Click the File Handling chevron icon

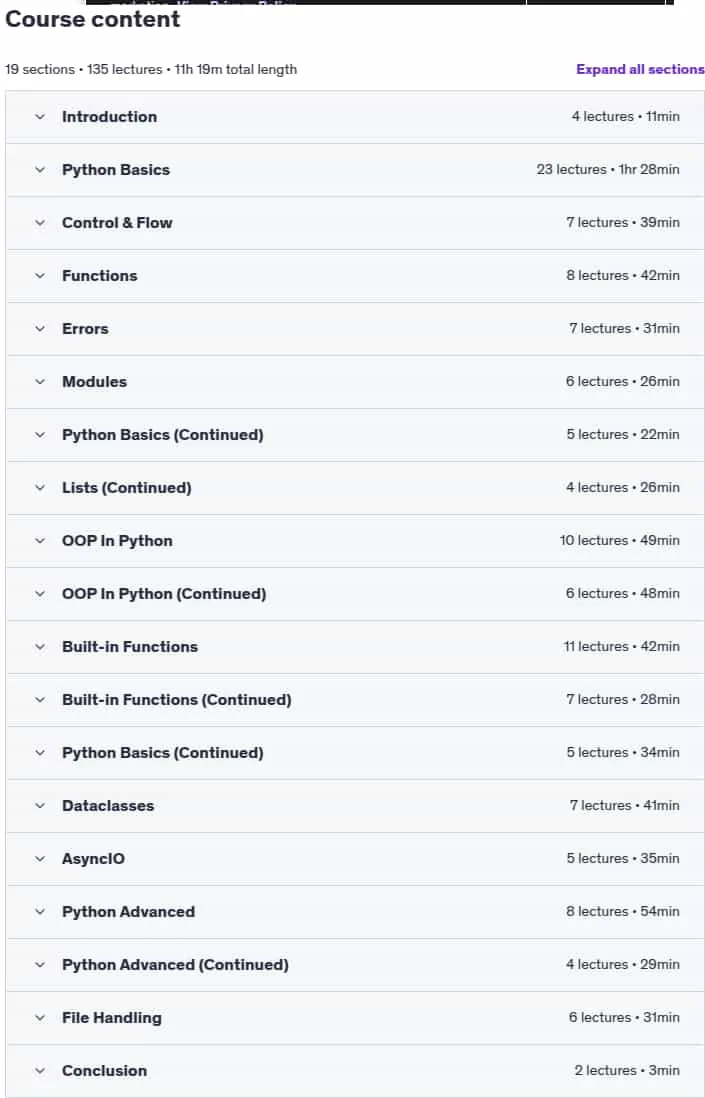pyautogui.click(x=40, y=1018)
